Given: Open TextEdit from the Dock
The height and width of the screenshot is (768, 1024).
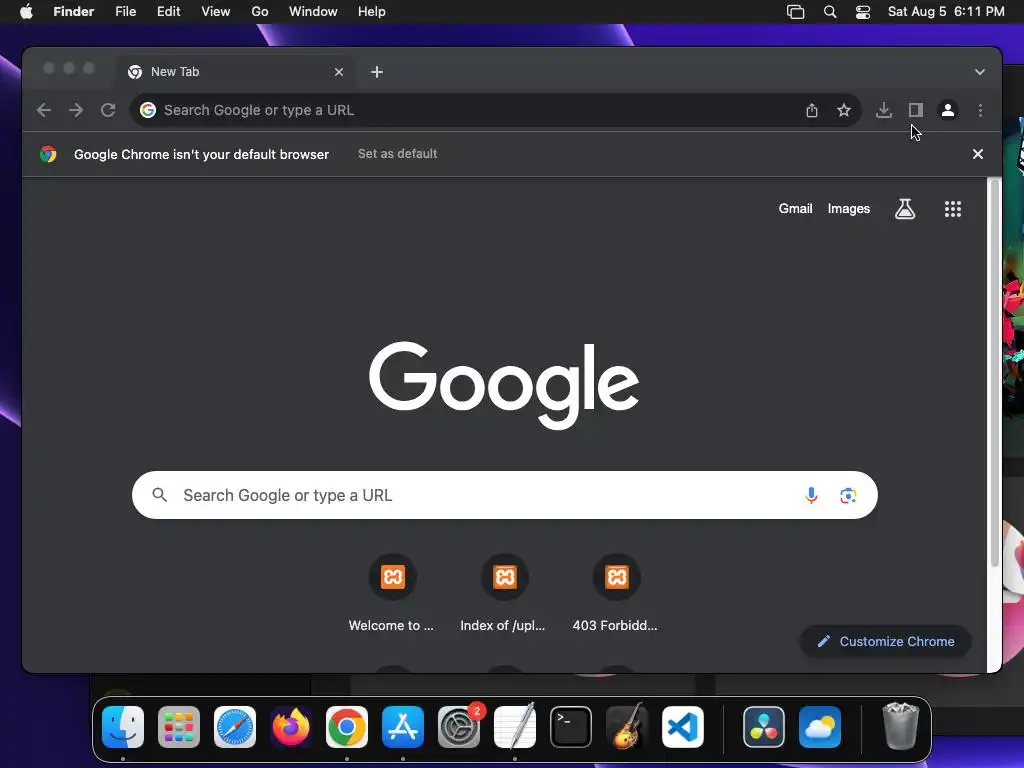Looking at the screenshot, I should [515, 727].
